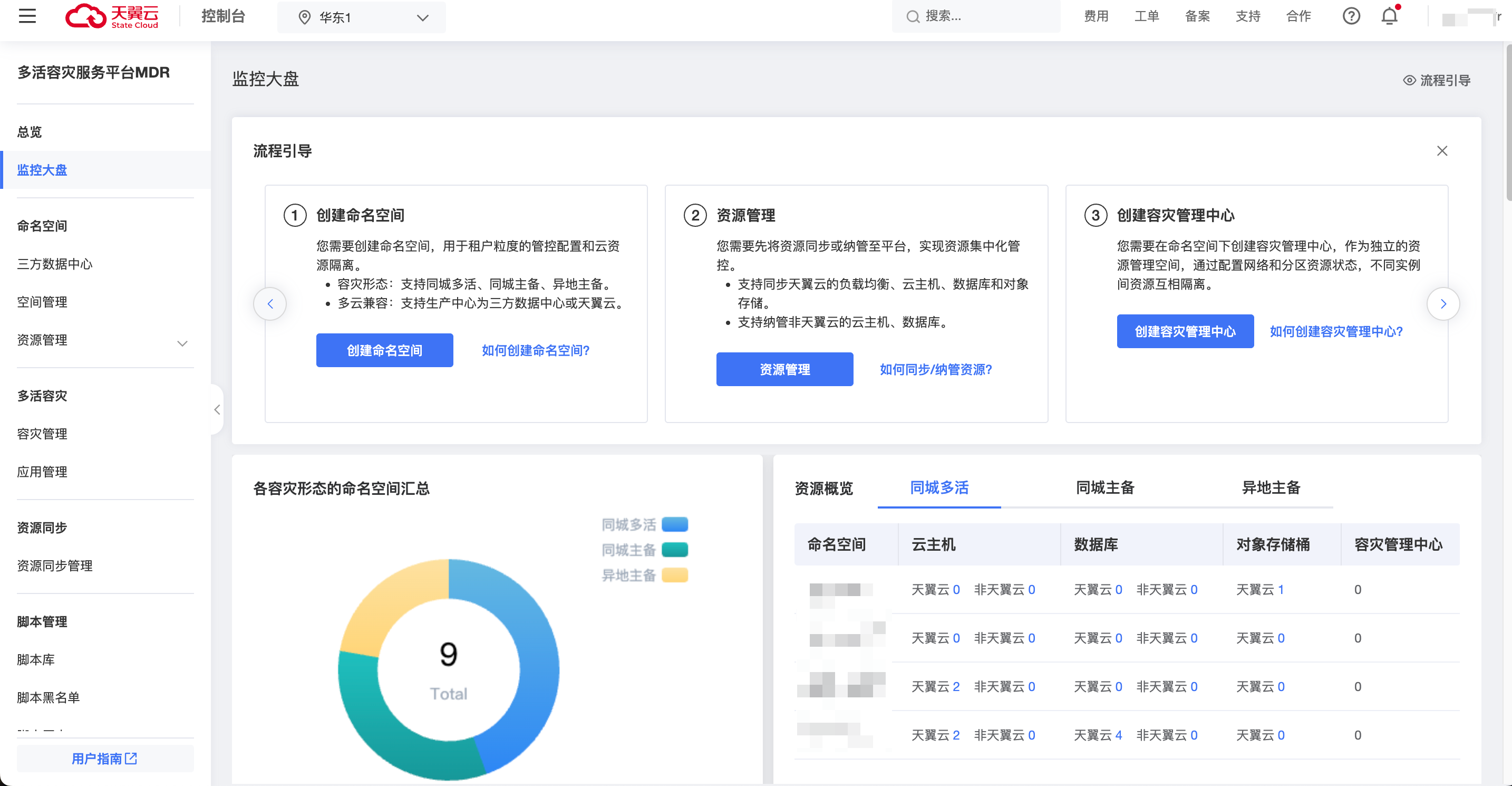
Task: Open 如何创建容灾管理中心? help link
Action: tap(1336, 331)
